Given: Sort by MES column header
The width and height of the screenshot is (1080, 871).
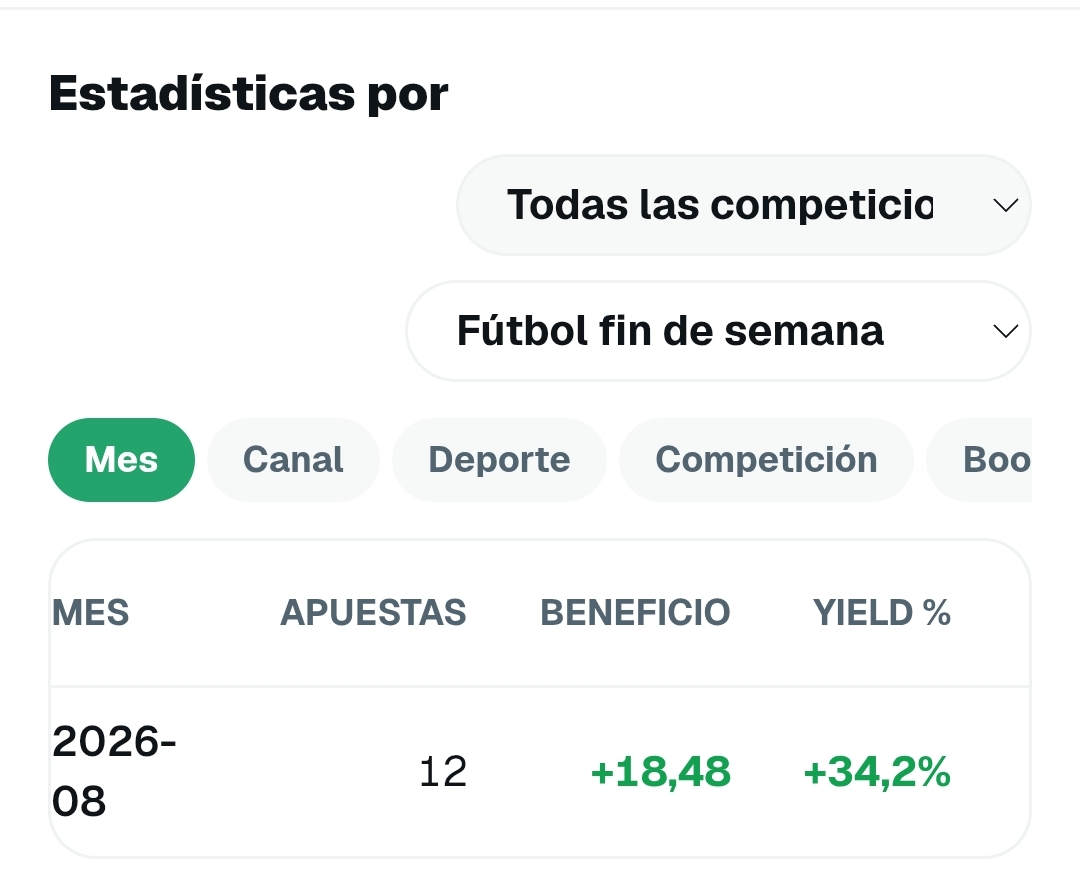Looking at the screenshot, I should [90, 613].
